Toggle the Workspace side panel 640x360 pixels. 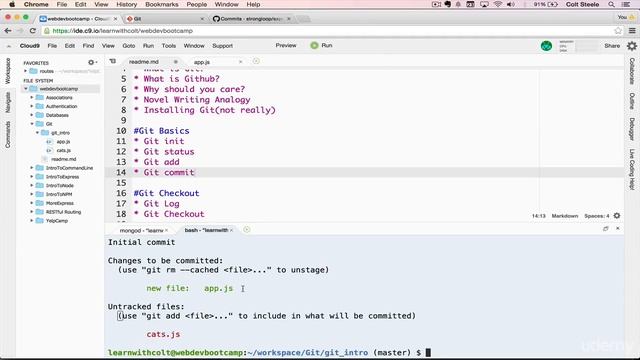(x=8, y=71)
